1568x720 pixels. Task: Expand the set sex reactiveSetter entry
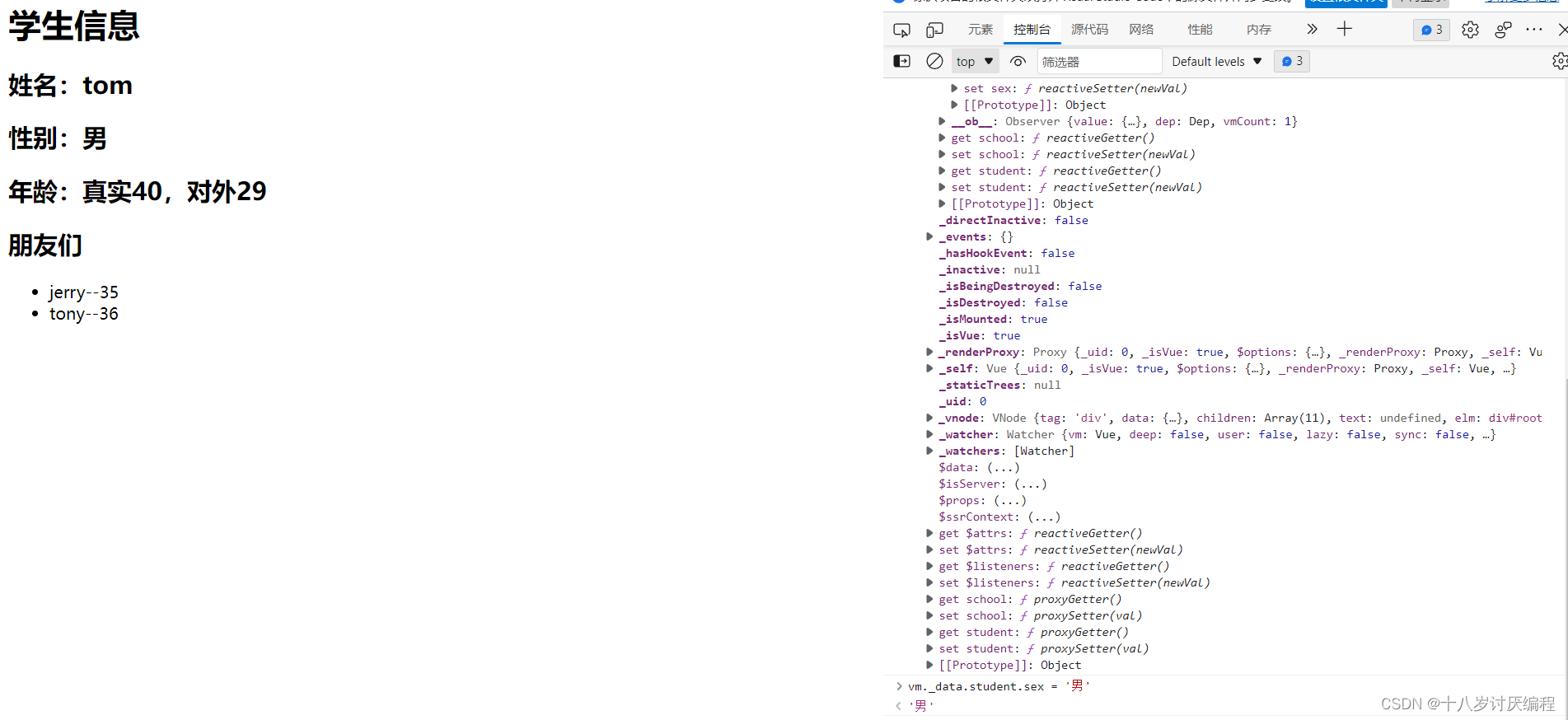[954, 88]
